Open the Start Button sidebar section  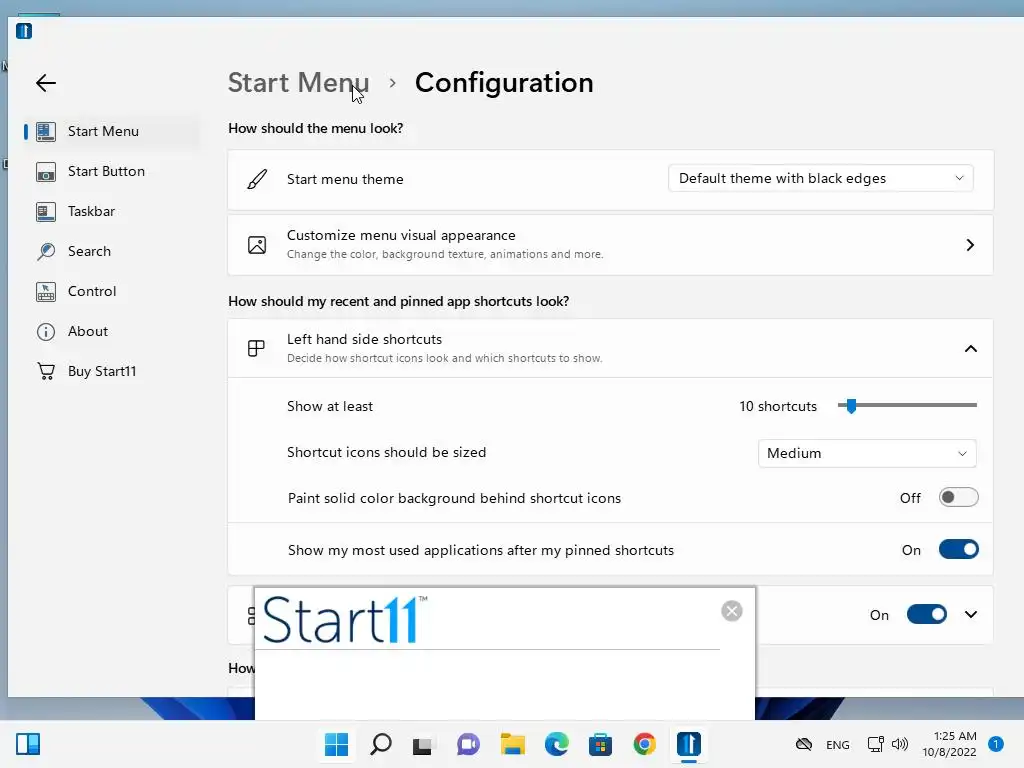[111, 172]
